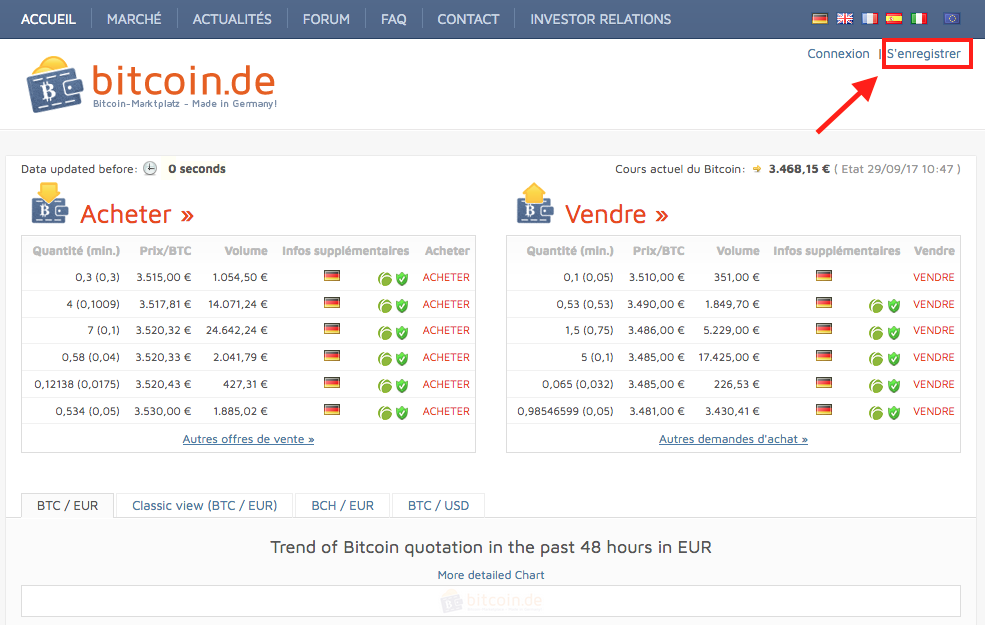
Task: Open INVESTOR RELATIONS in the nav bar
Action: point(601,19)
